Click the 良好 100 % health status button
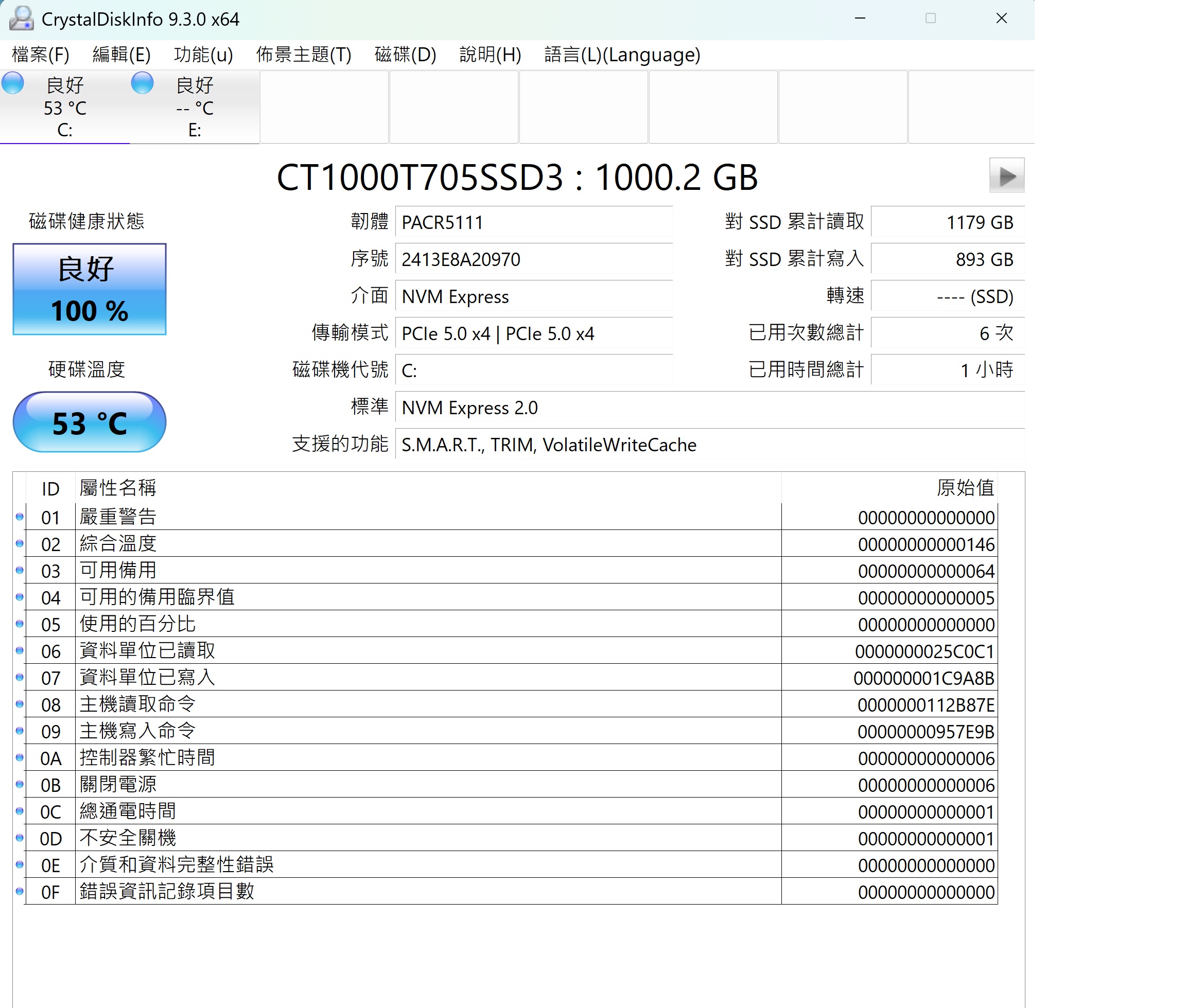This screenshot has width=1186, height=1008. point(89,289)
